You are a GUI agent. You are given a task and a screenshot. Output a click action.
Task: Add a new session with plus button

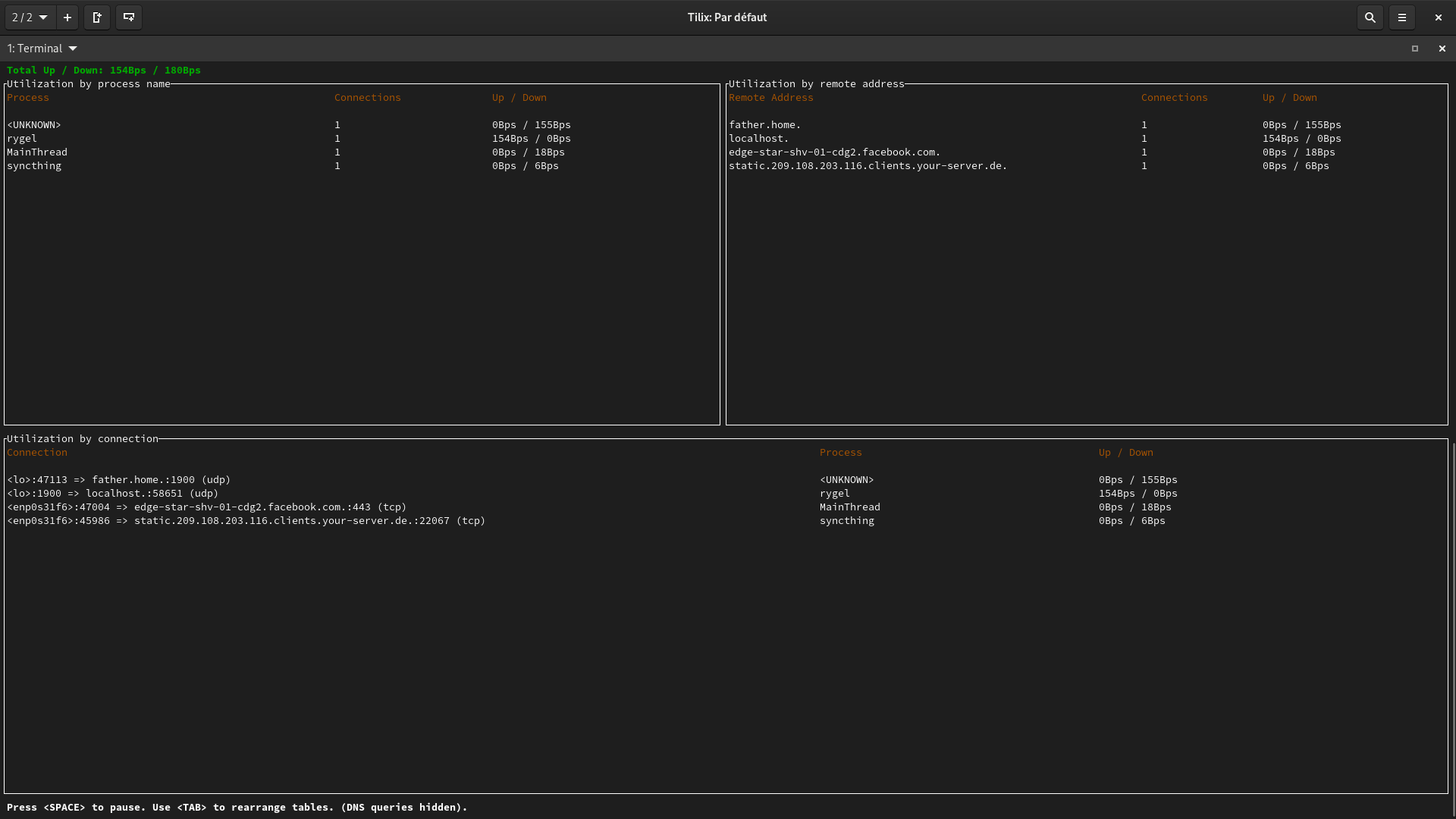[x=67, y=17]
